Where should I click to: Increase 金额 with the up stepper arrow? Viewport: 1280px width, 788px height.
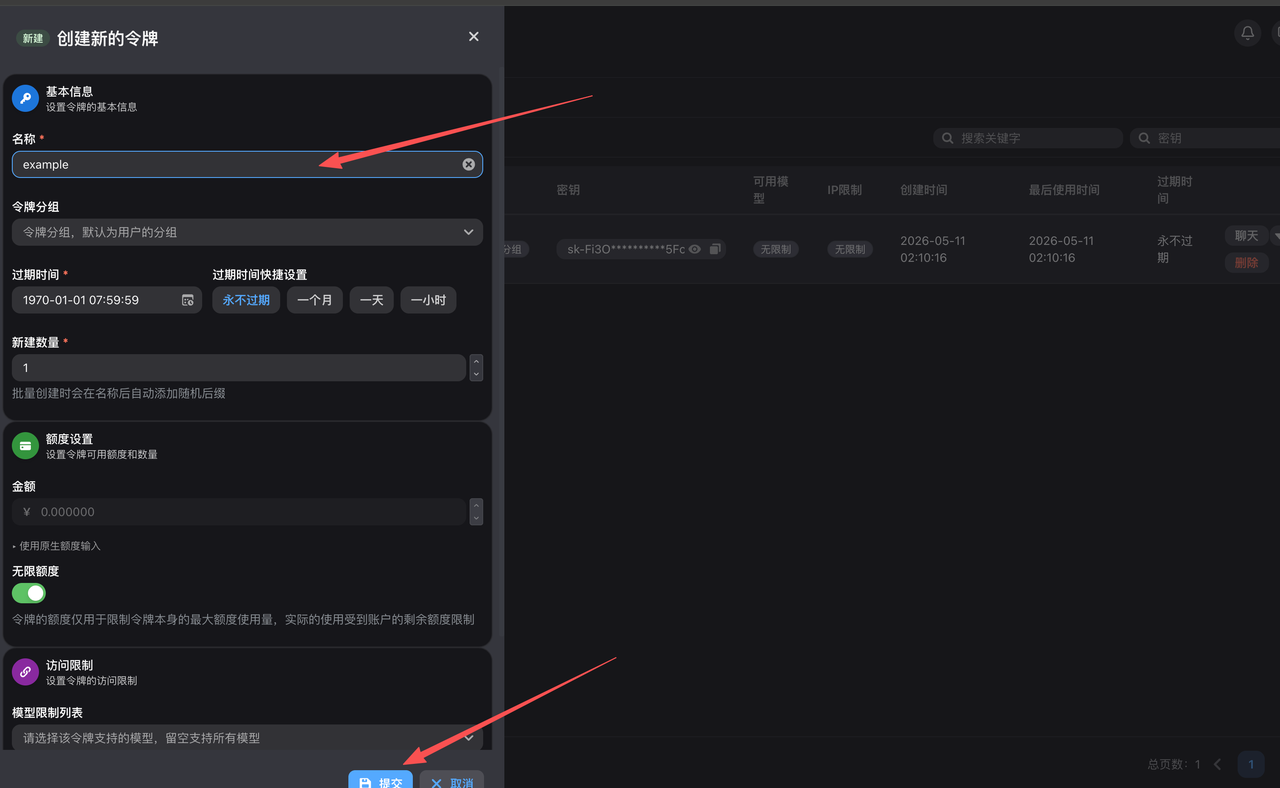(x=476, y=505)
